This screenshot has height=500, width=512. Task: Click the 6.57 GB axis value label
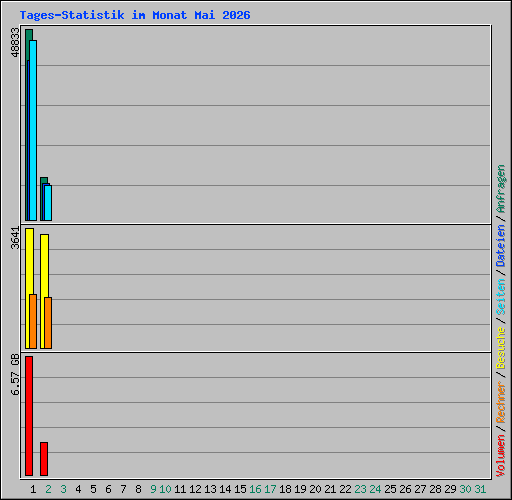pyautogui.click(x=15, y=374)
